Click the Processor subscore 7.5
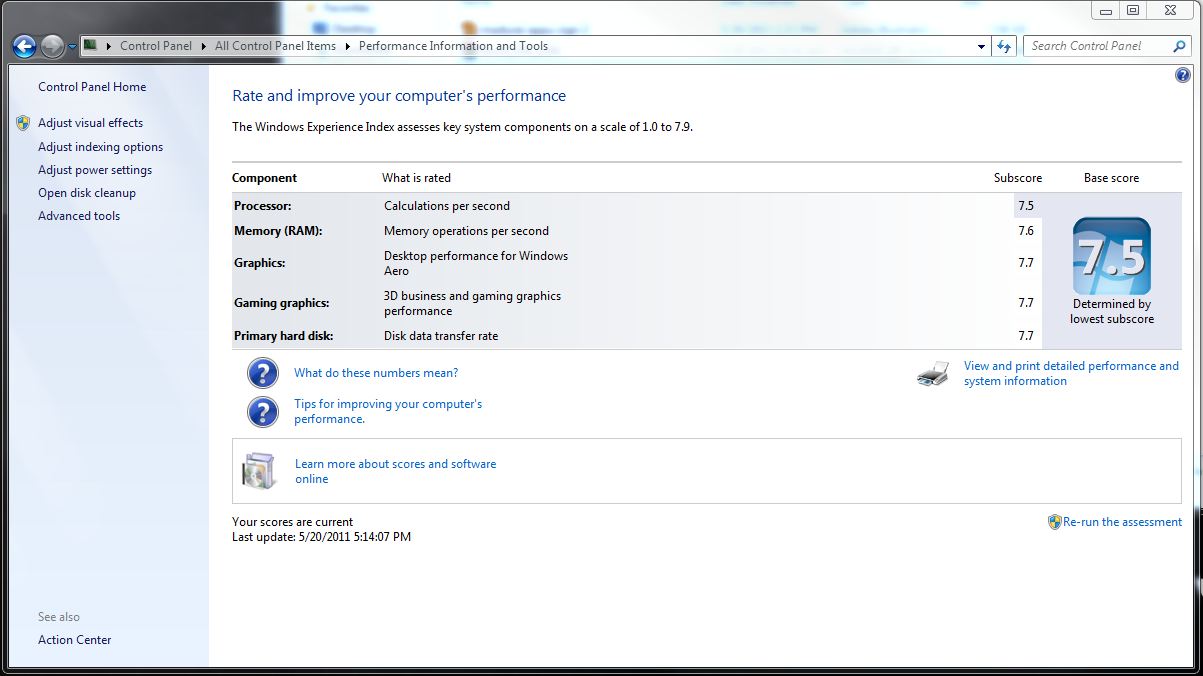This screenshot has height=676, width=1203. (x=1026, y=206)
